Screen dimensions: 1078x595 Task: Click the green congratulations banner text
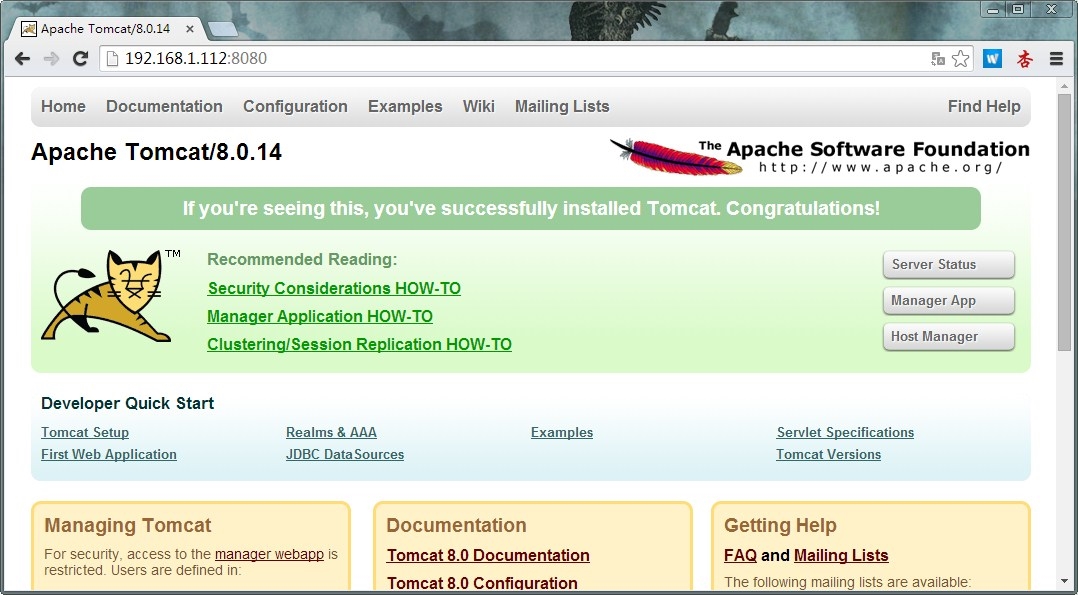(531, 208)
